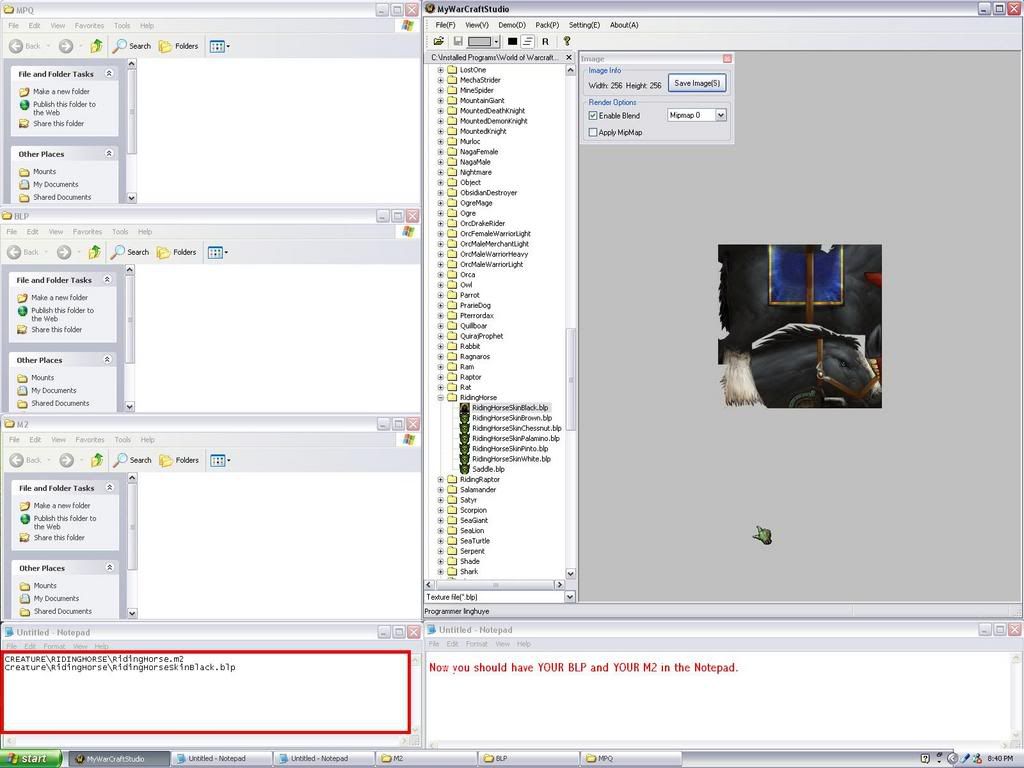Click inside the left Notepad text area

tap(206, 692)
